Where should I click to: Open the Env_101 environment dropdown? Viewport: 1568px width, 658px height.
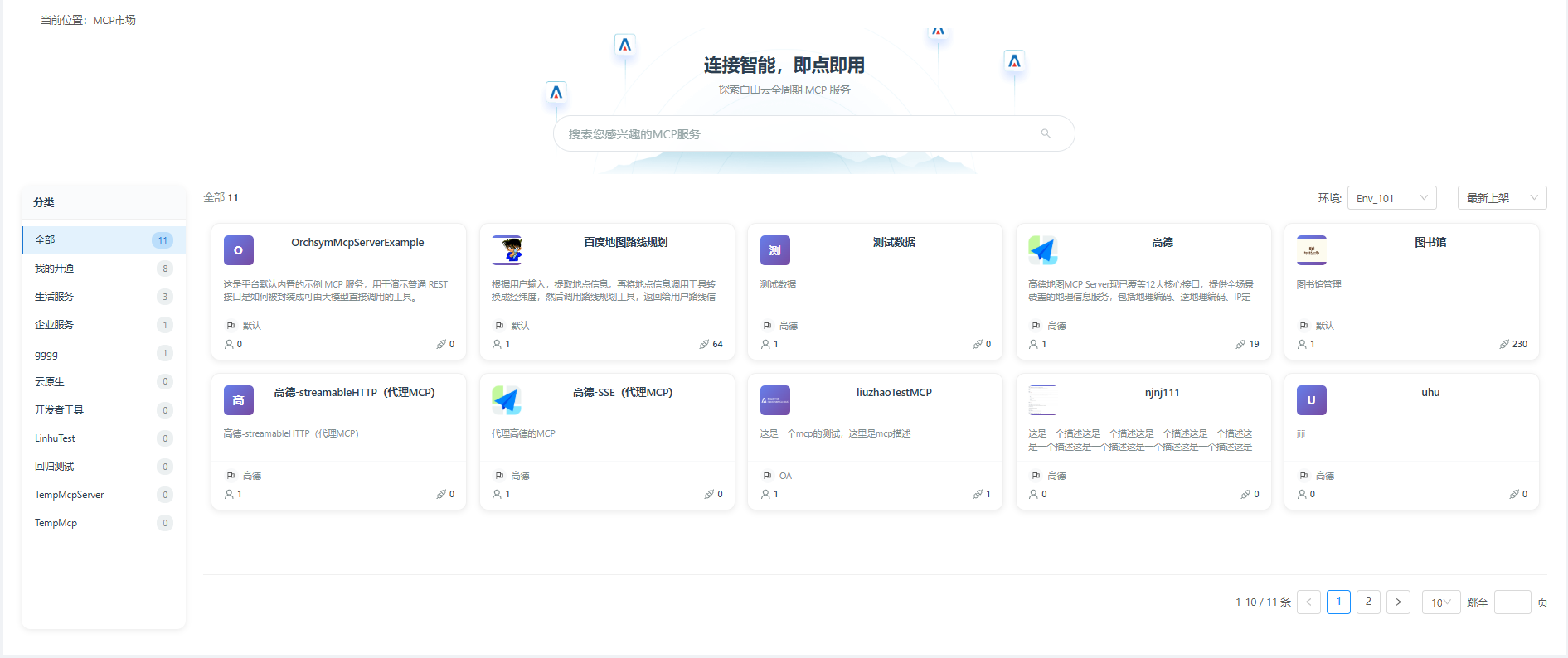click(1391, 198)
